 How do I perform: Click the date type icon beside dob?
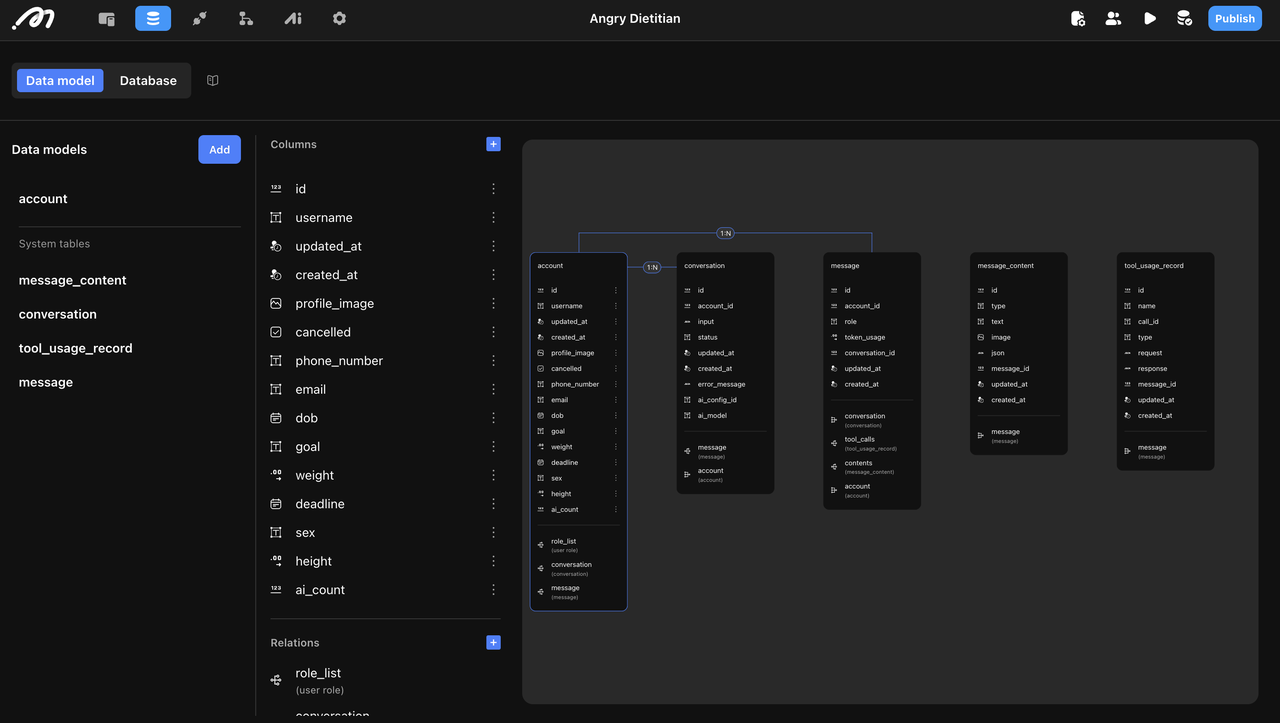(276, 418)
